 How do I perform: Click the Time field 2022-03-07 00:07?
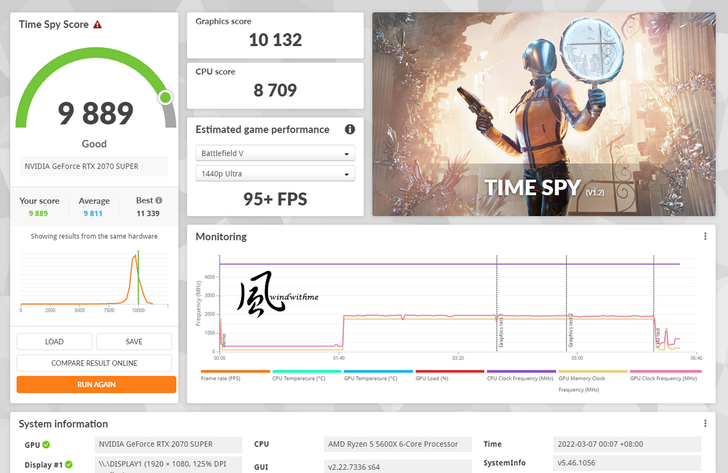point(627,444)
